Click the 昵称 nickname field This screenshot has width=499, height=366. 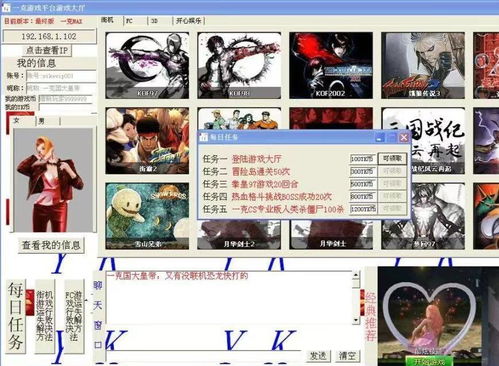[61, 88]
